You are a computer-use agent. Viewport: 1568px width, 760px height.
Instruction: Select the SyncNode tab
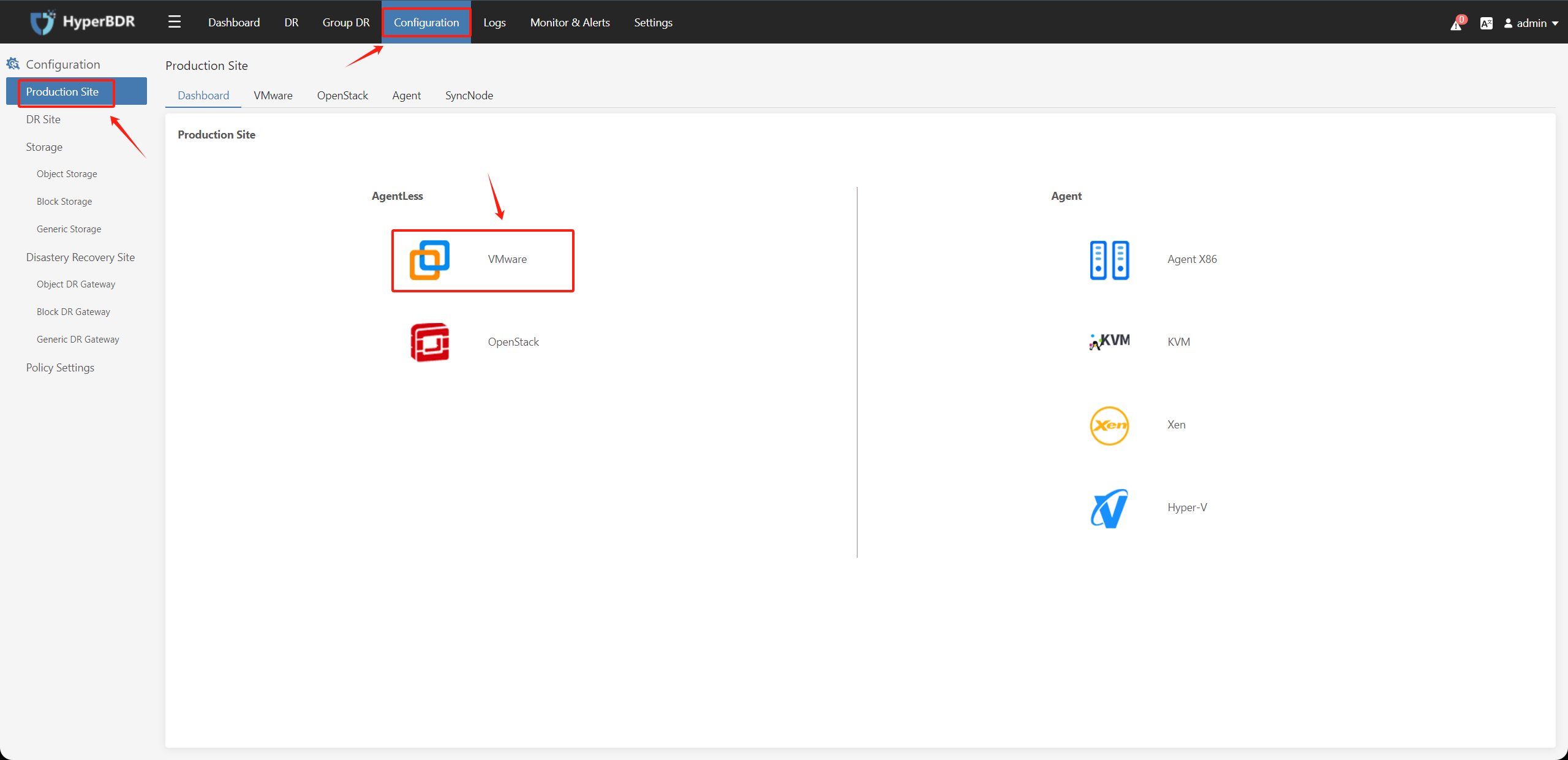[x=469, y=95]
